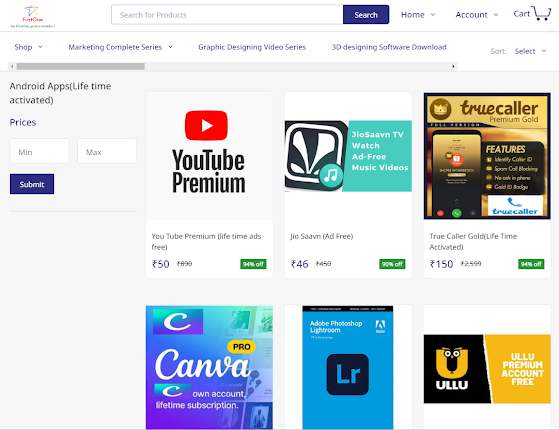Click the Cart text link
Screen dimensions: 559x430
[x=522, y=14]
